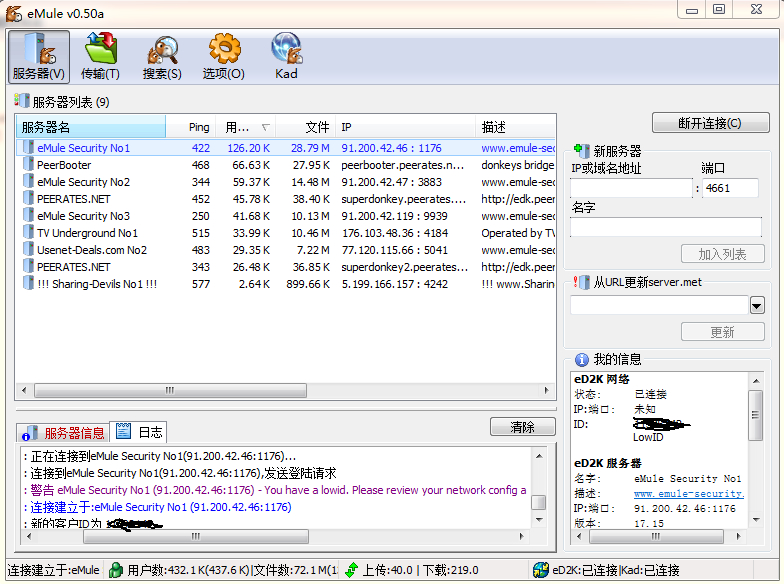Click the 连接建立于 blue log line
Image resolution: width=784 pixels, height=584 pixels.
pyautogui.click(x=158, y=507)
